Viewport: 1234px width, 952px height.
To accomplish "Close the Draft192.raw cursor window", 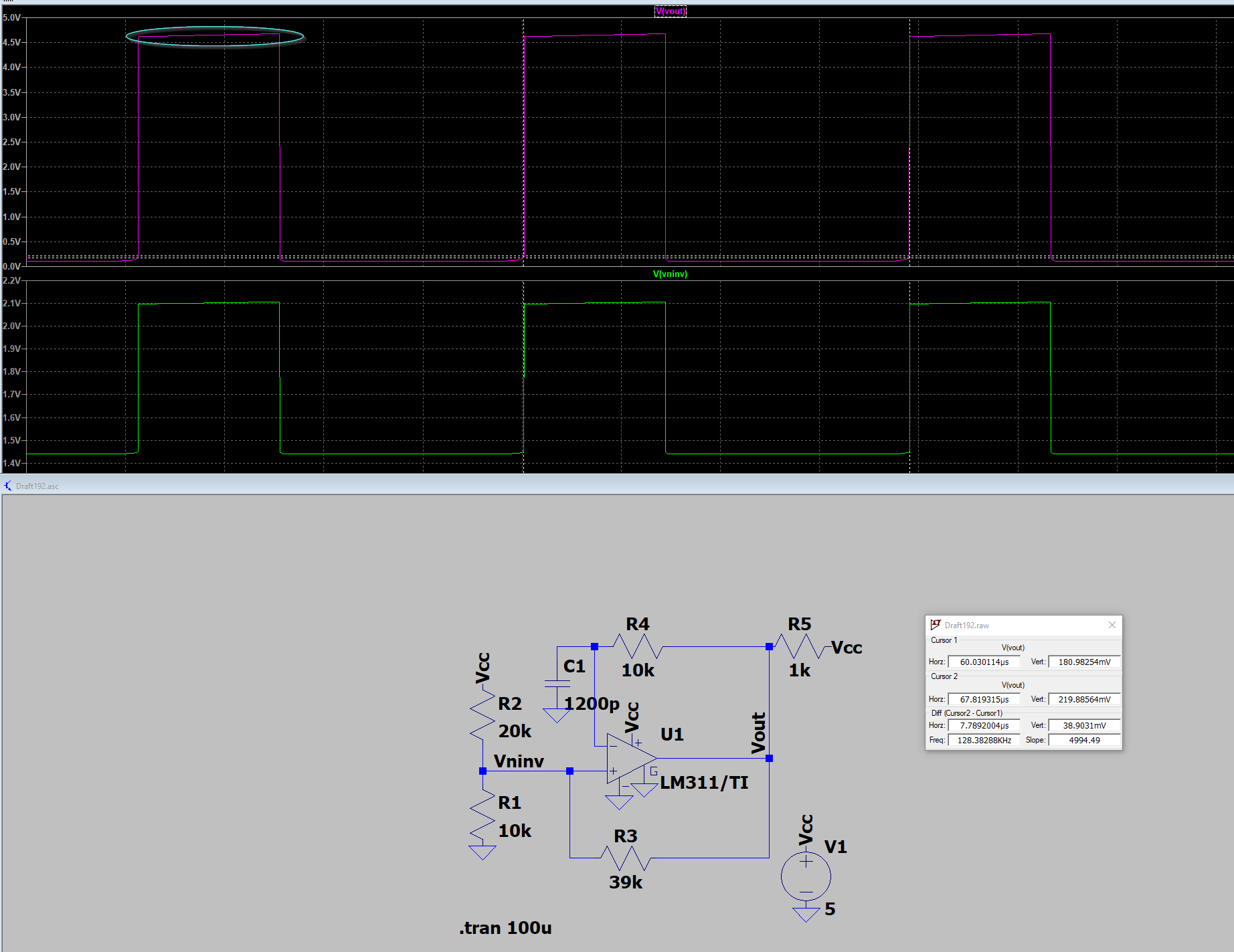I will tap(1112, 625).
